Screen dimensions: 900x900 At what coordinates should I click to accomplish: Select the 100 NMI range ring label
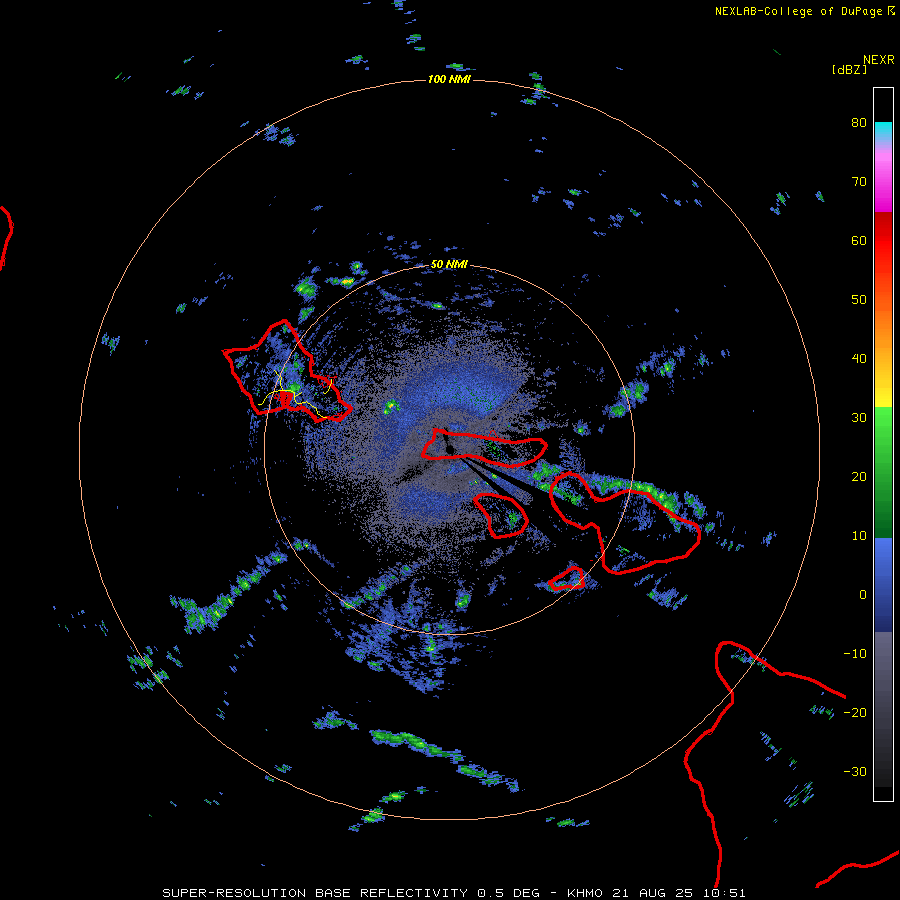click(449, 79)
